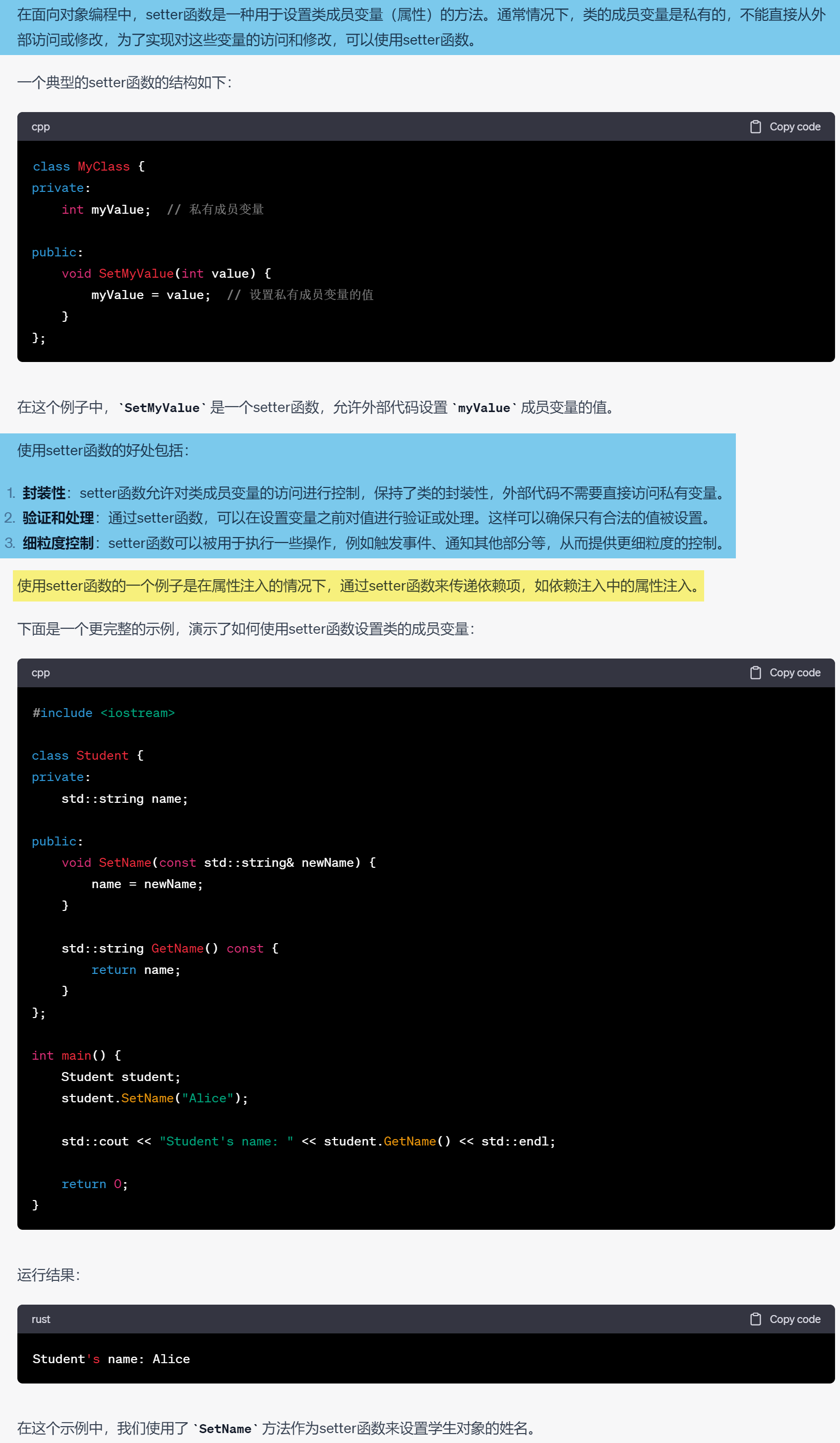Click the 'cpp' label above Student code

(x=41, y=672)
